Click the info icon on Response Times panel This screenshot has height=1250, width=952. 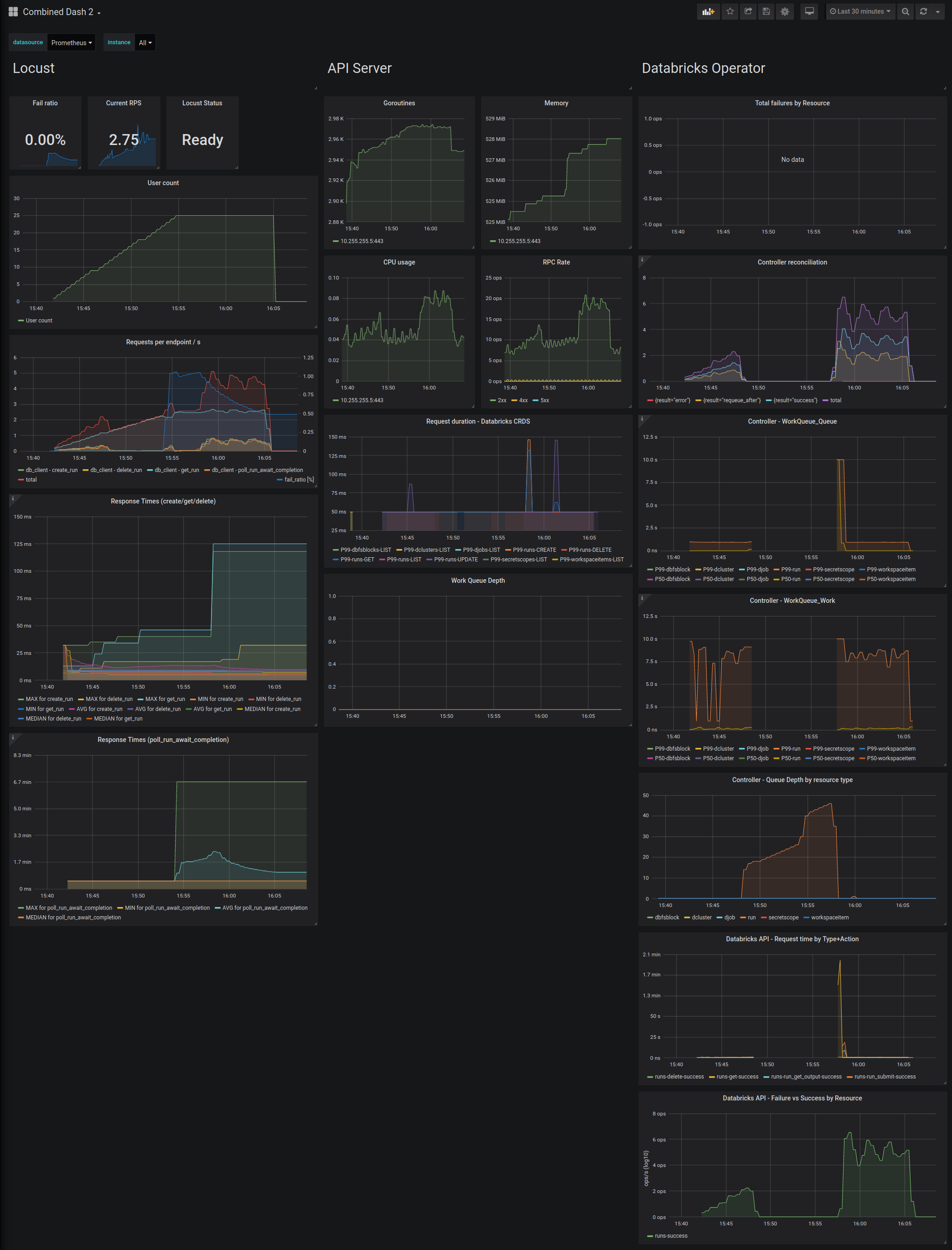tap(14, 498)
